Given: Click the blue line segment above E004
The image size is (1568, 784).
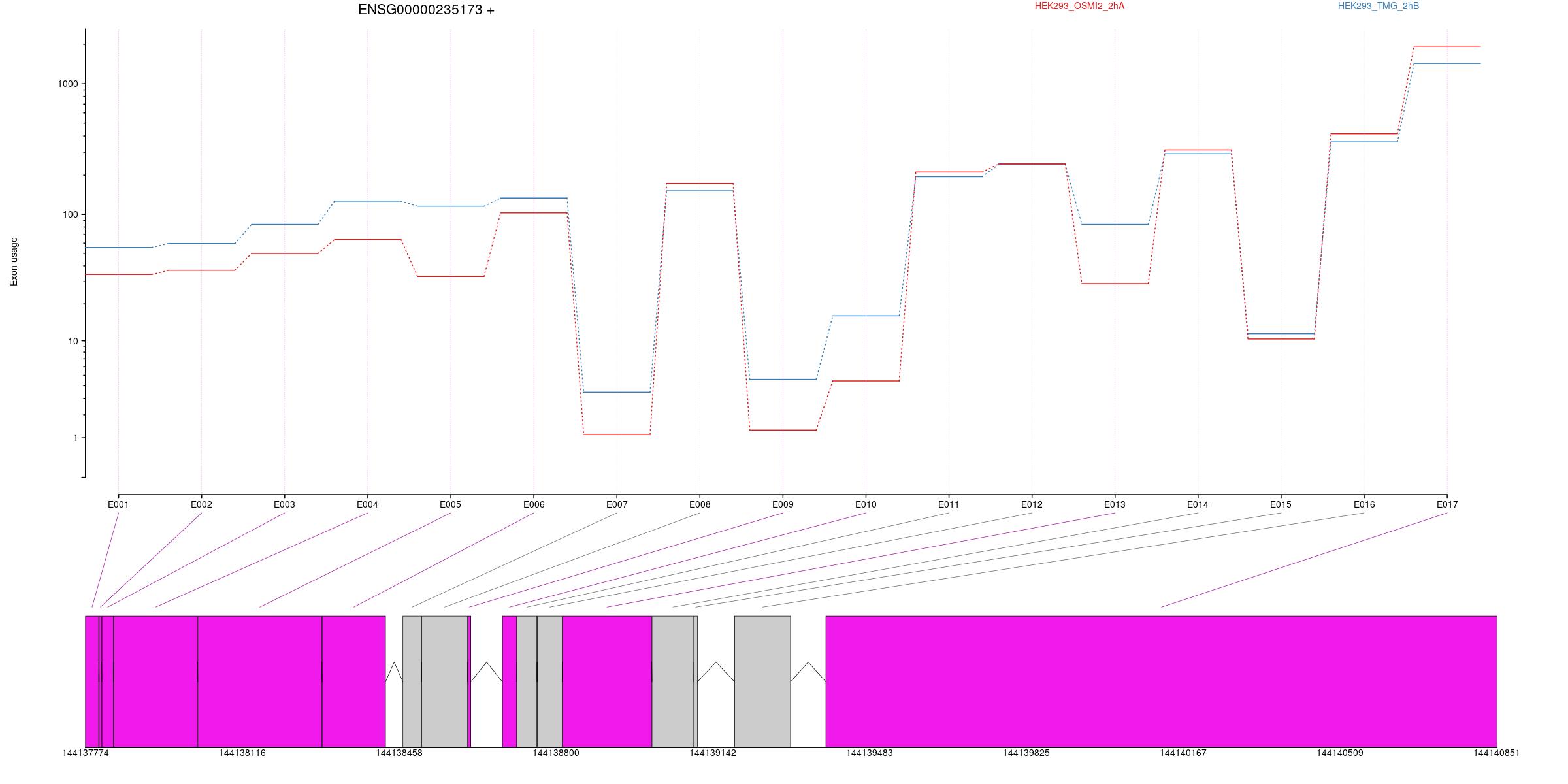Looking at the screenshot, I should (367, 201).
